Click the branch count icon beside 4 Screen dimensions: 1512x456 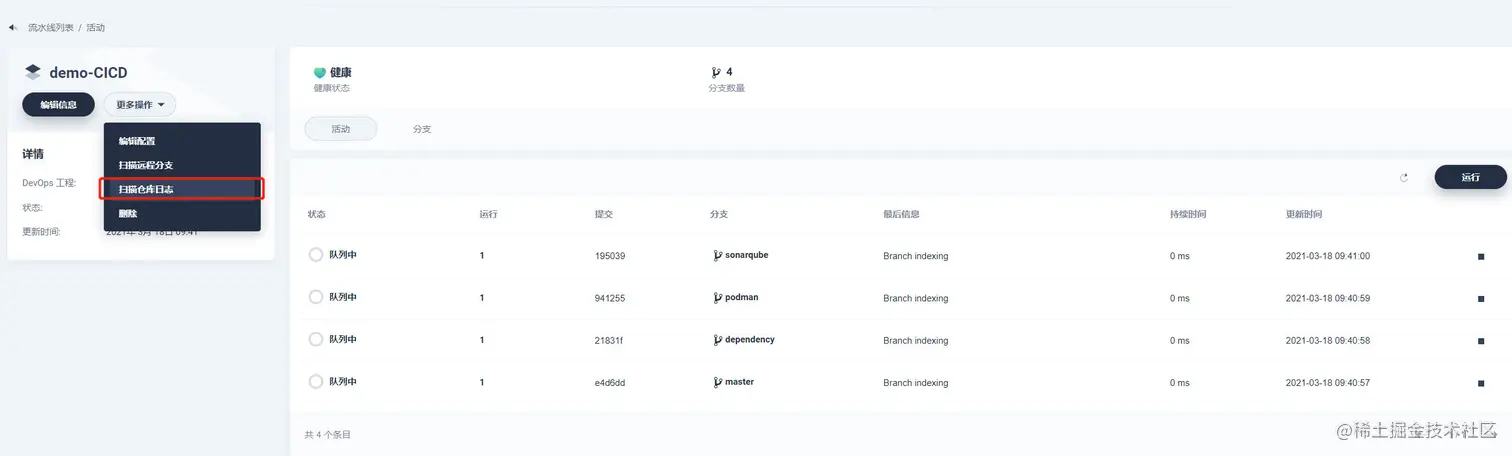tap(715, 72)
